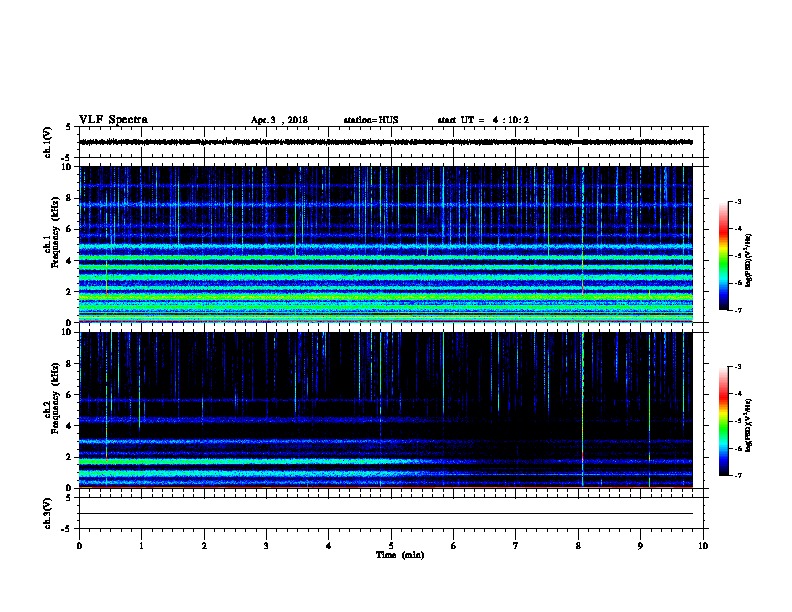Click the "station=HUS" label
Image resolution: width=792 pixels, height=612 pixels.
click(371, 120)
